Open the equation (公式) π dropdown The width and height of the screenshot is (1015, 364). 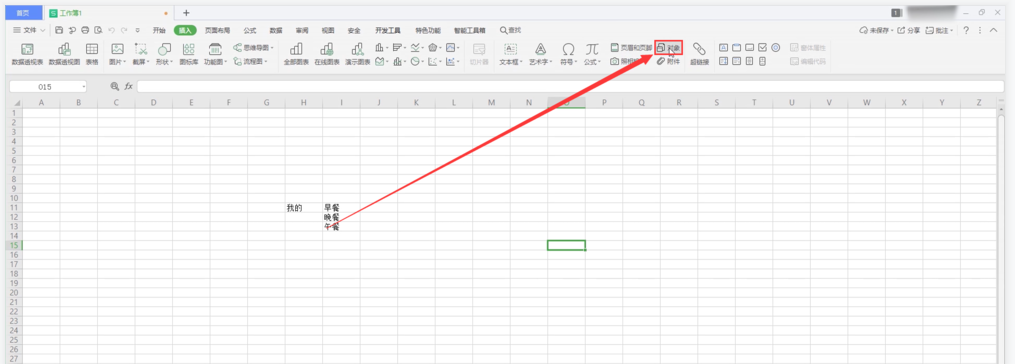[592, 54]
